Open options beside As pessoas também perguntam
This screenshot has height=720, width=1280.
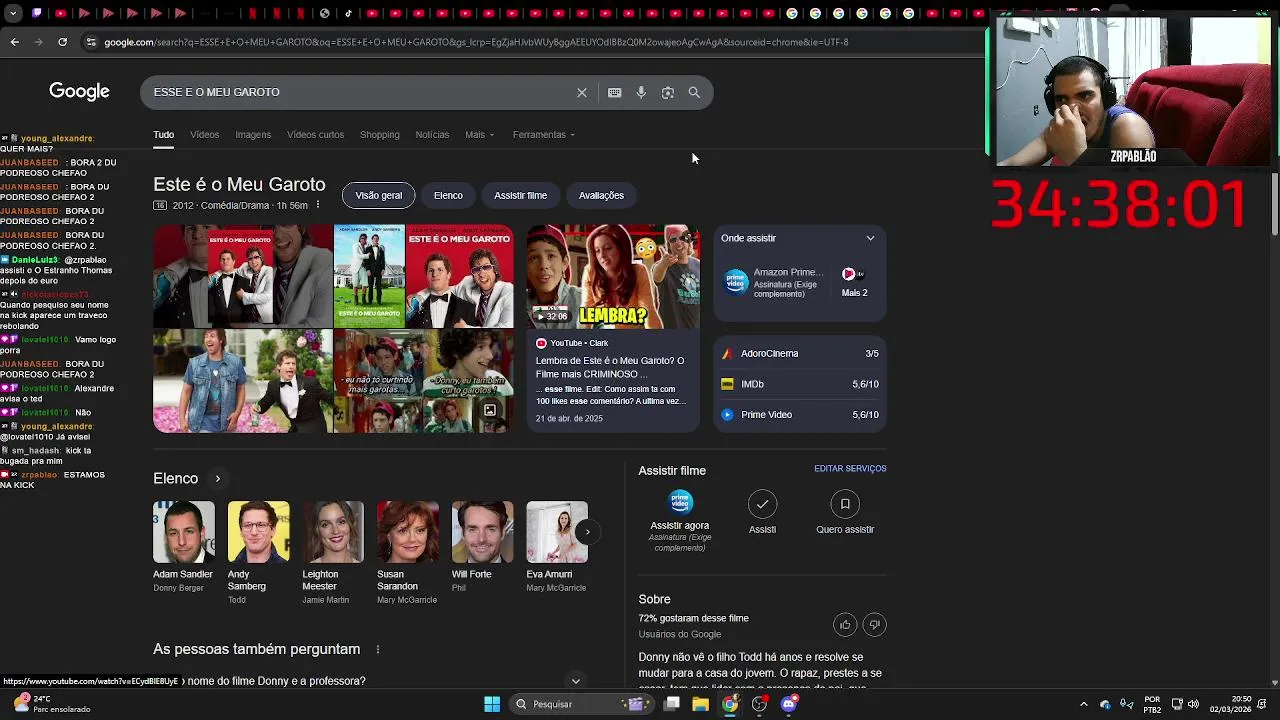point(378,650)
